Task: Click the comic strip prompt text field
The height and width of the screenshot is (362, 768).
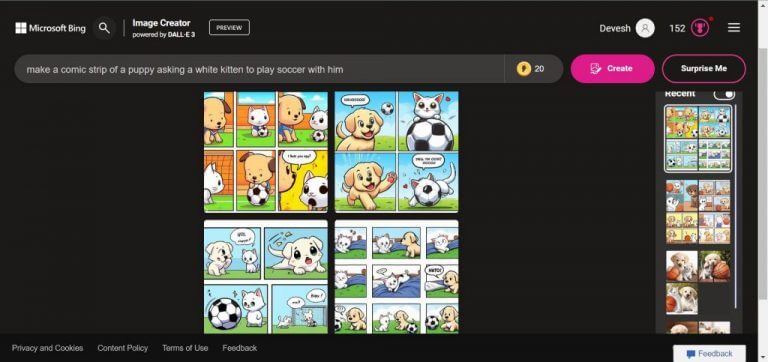Action: [259, 69]
